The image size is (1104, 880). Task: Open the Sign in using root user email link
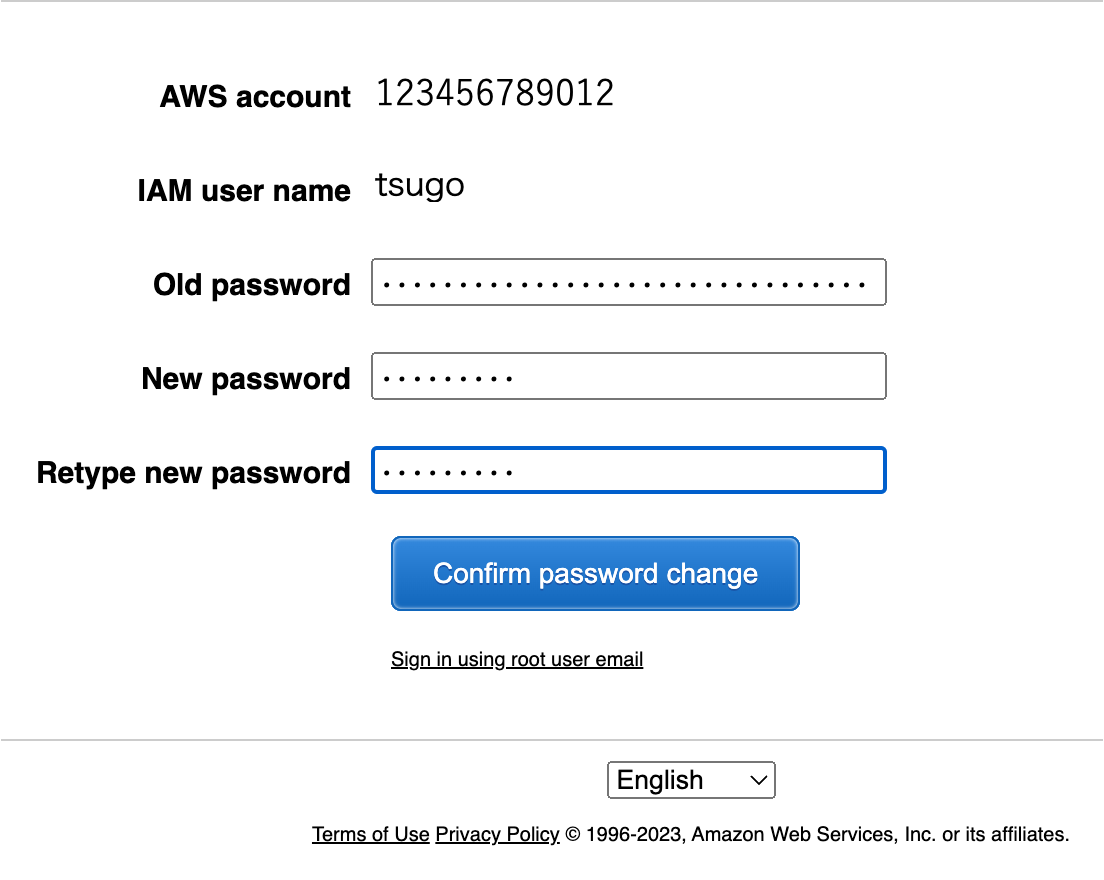[517, 659]
